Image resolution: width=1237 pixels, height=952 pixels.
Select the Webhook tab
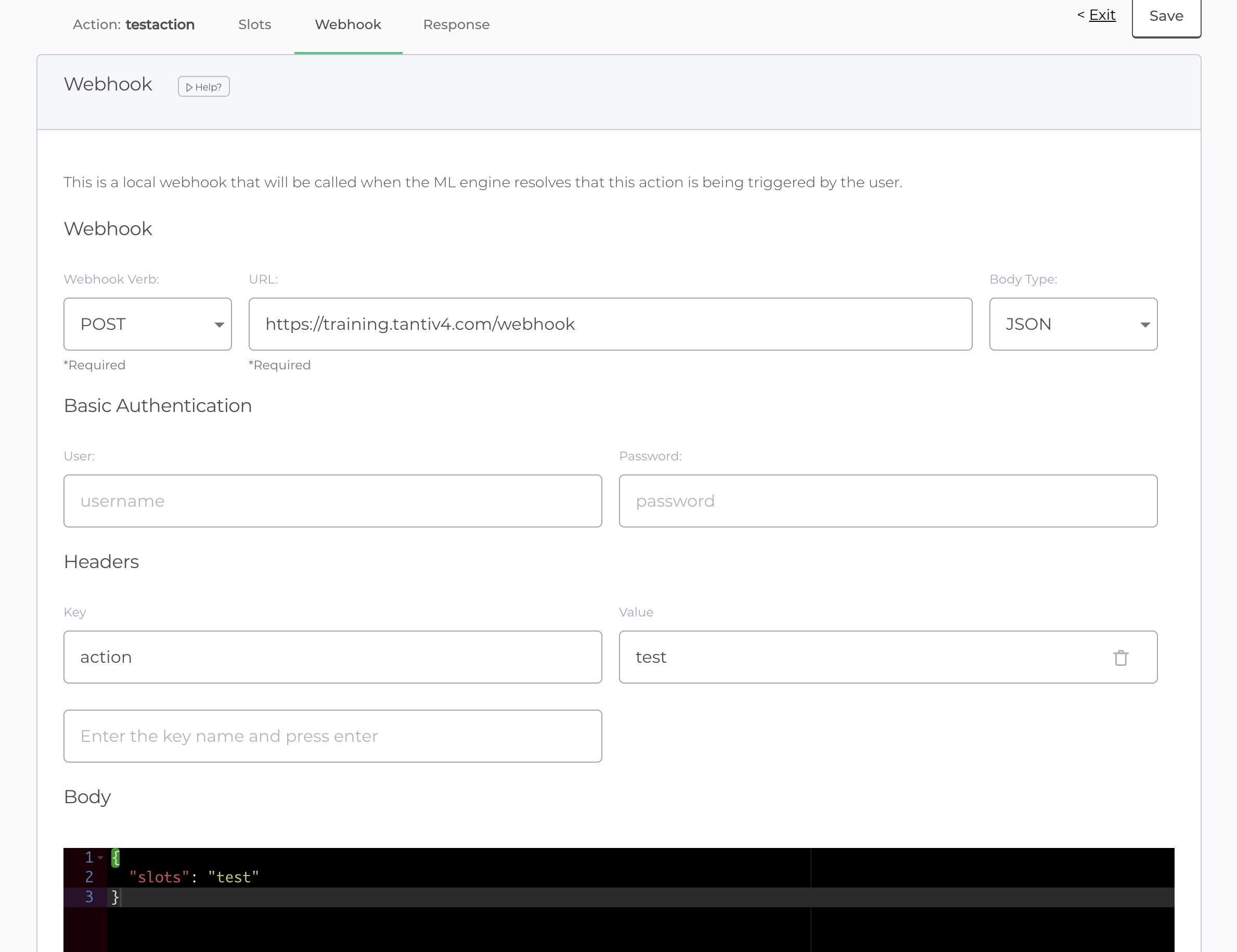point(348,24)
